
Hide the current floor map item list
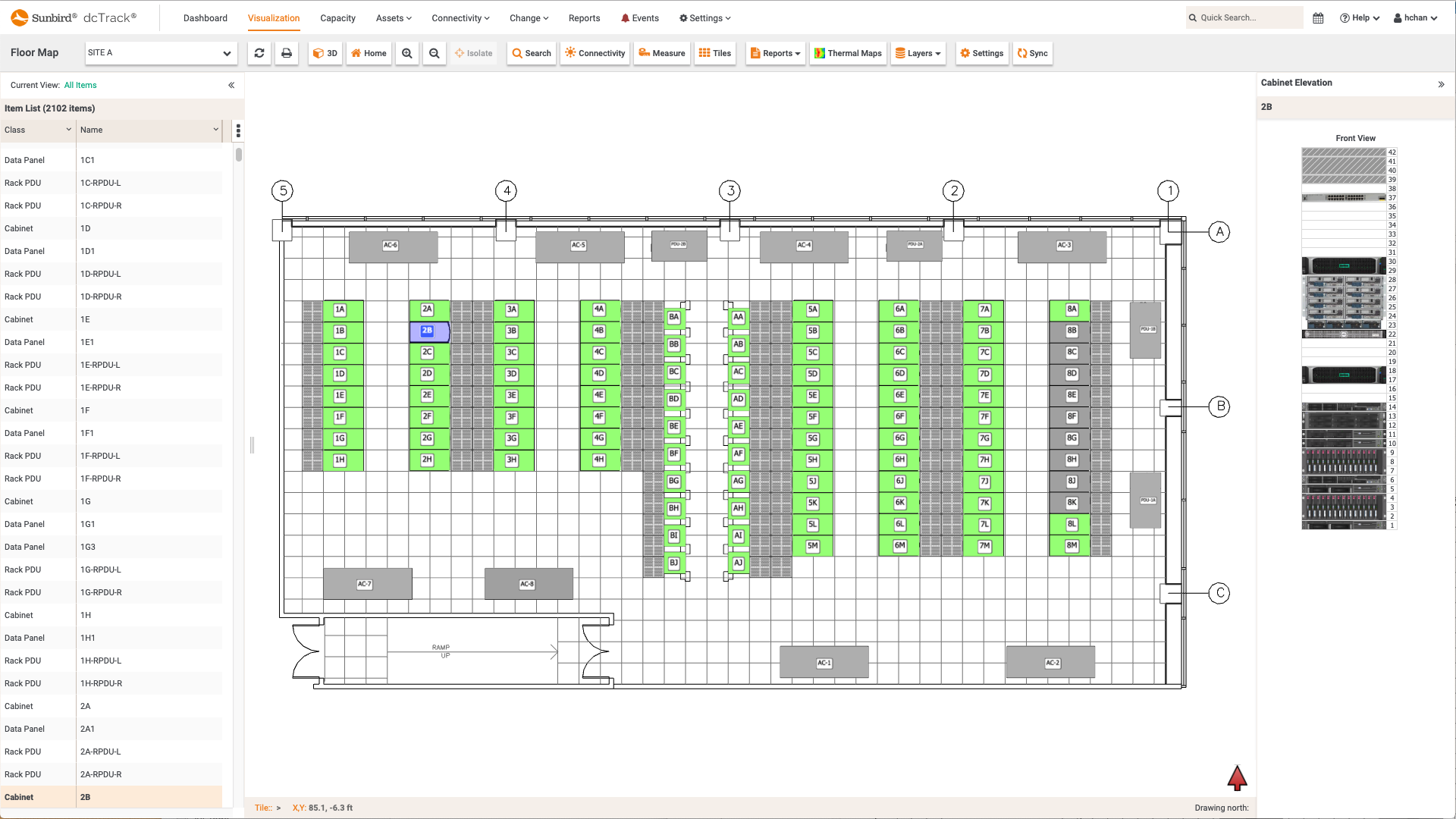pos(232,85)
